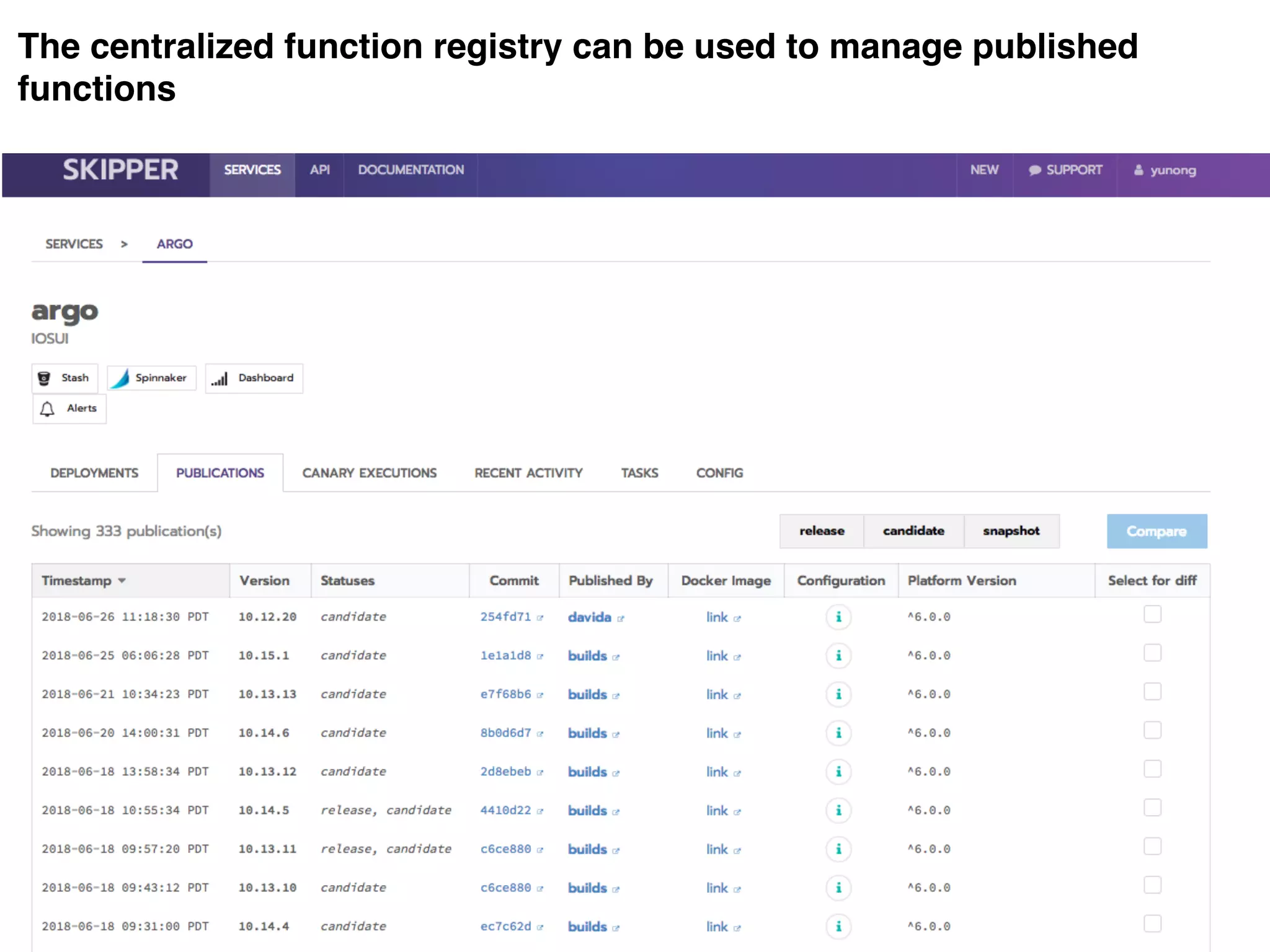The image size is (1270, 952).
Task: Show configuration info for version 10.13.11
Action: coord(838,849)
